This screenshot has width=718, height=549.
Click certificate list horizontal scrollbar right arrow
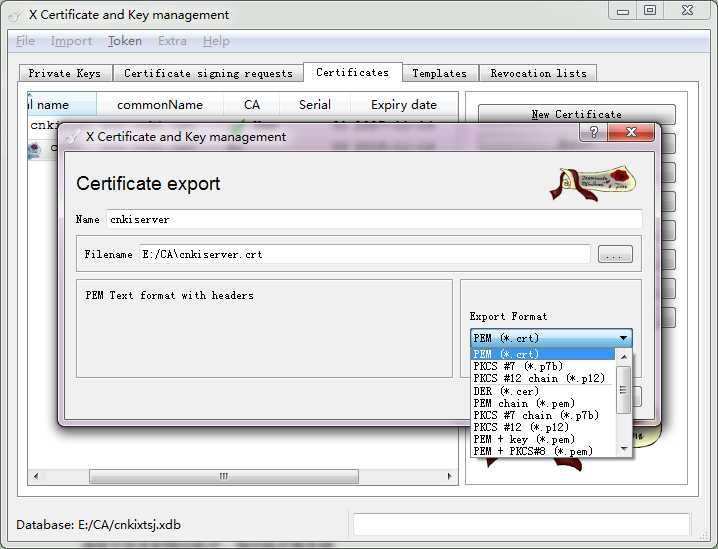coord(450,476)
